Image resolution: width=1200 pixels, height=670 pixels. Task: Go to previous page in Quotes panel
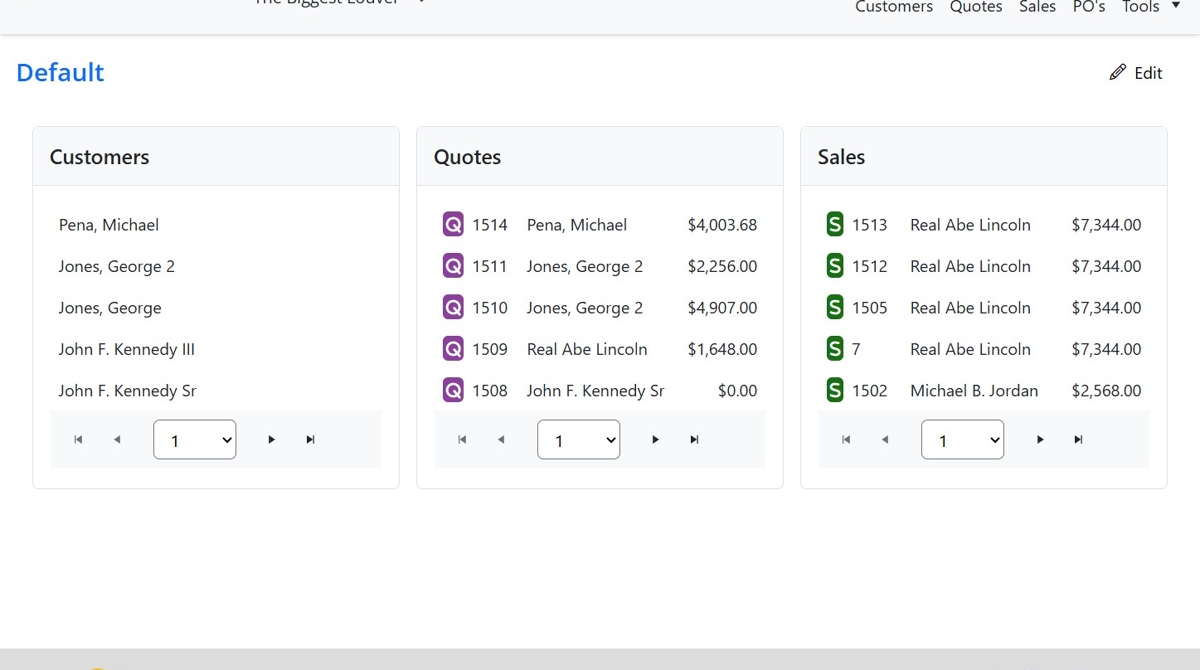pyautogui.click(x=501, y=439)
